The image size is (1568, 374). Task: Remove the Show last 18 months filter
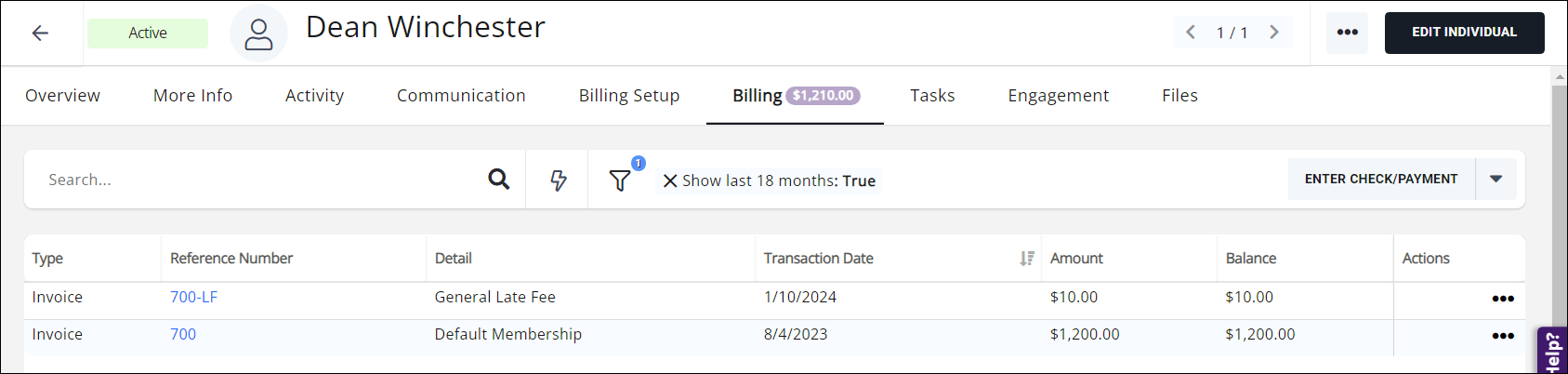click(x=669, y=181)
